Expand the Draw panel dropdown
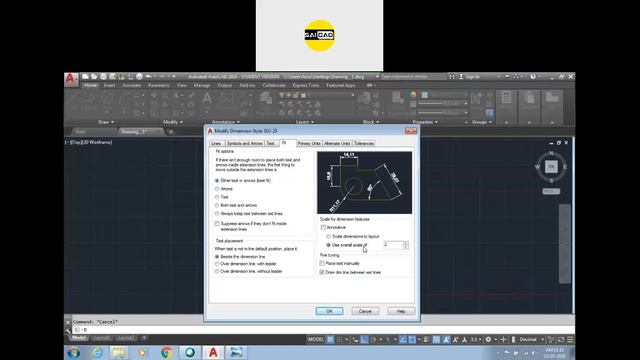 tap(106, 122)
